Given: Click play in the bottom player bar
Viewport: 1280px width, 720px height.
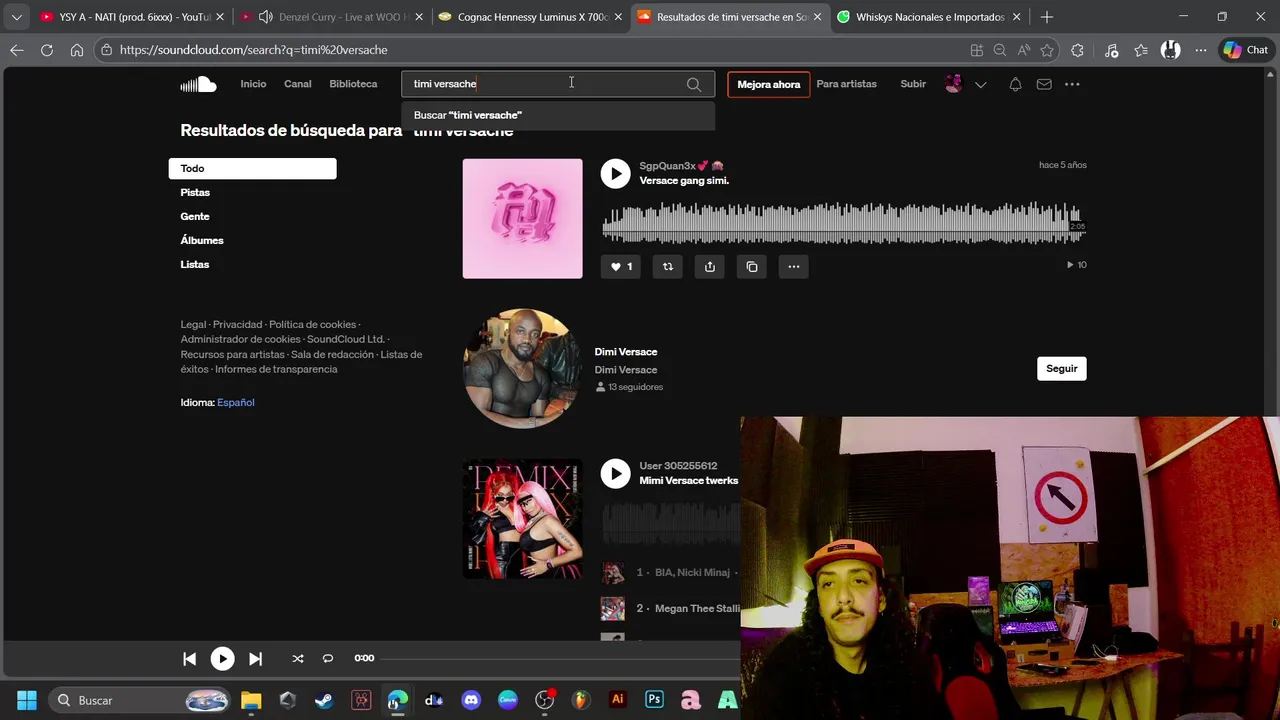Looking at the screenshot, I should 222,658.
